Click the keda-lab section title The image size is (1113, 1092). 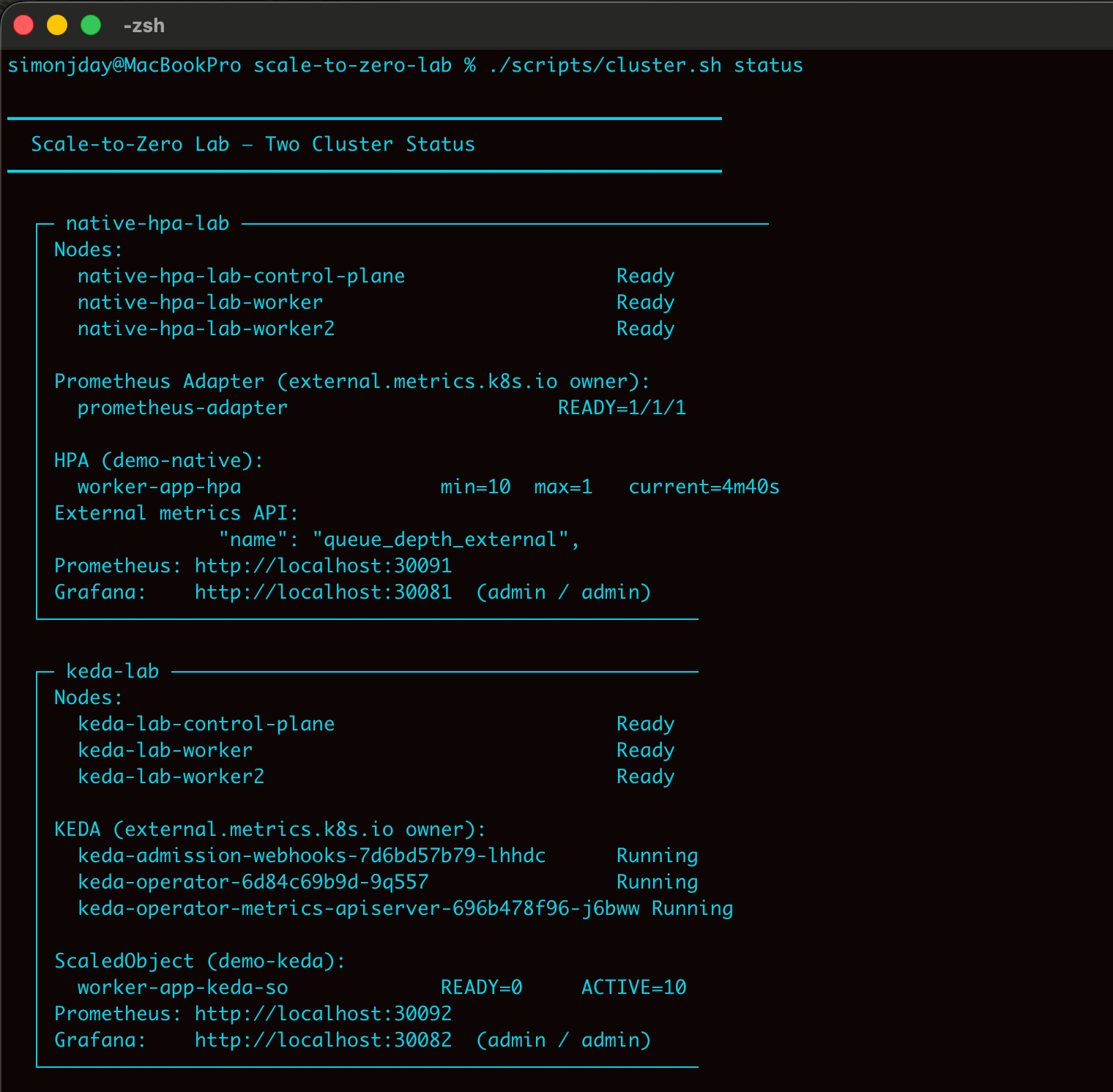click(x=113, y=671)
